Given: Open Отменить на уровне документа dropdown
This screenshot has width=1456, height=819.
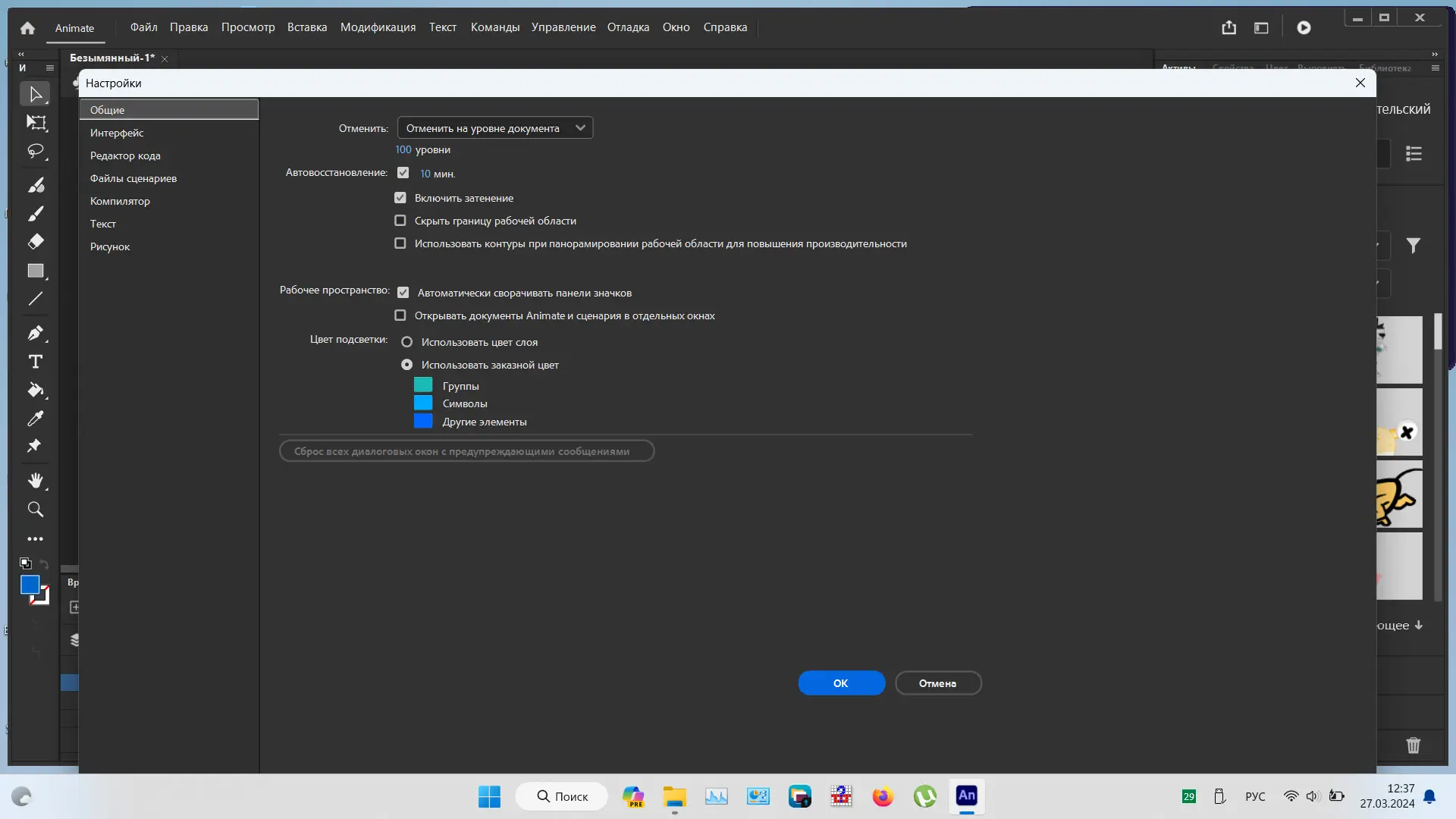Looking at the screenshot, I should (495, 128).
